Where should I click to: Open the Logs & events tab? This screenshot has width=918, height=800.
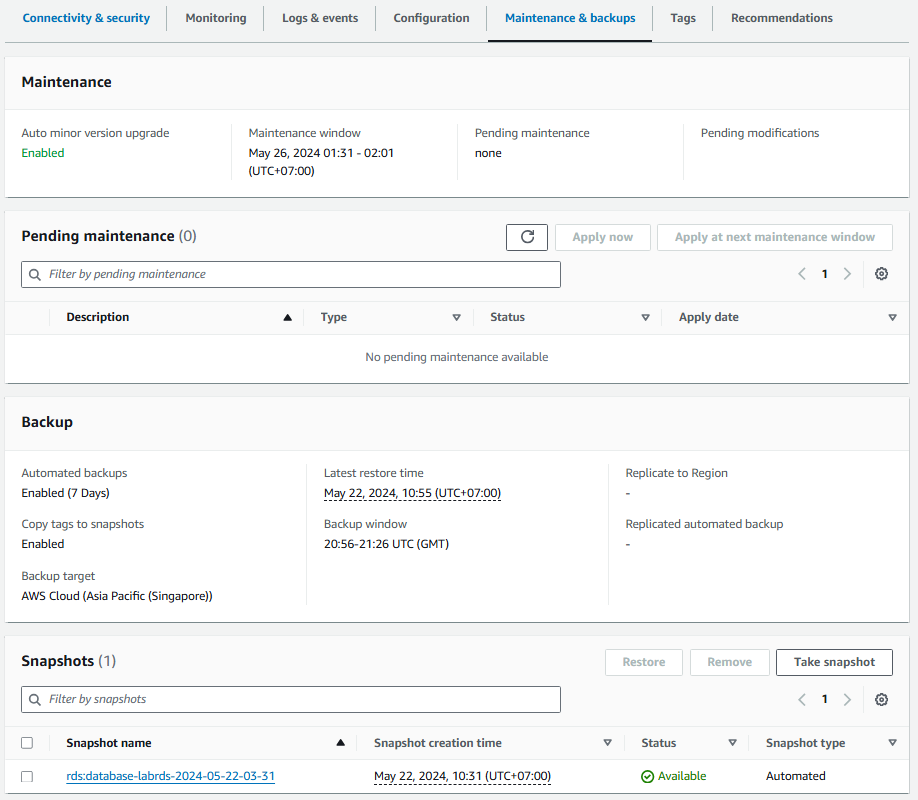320,18
